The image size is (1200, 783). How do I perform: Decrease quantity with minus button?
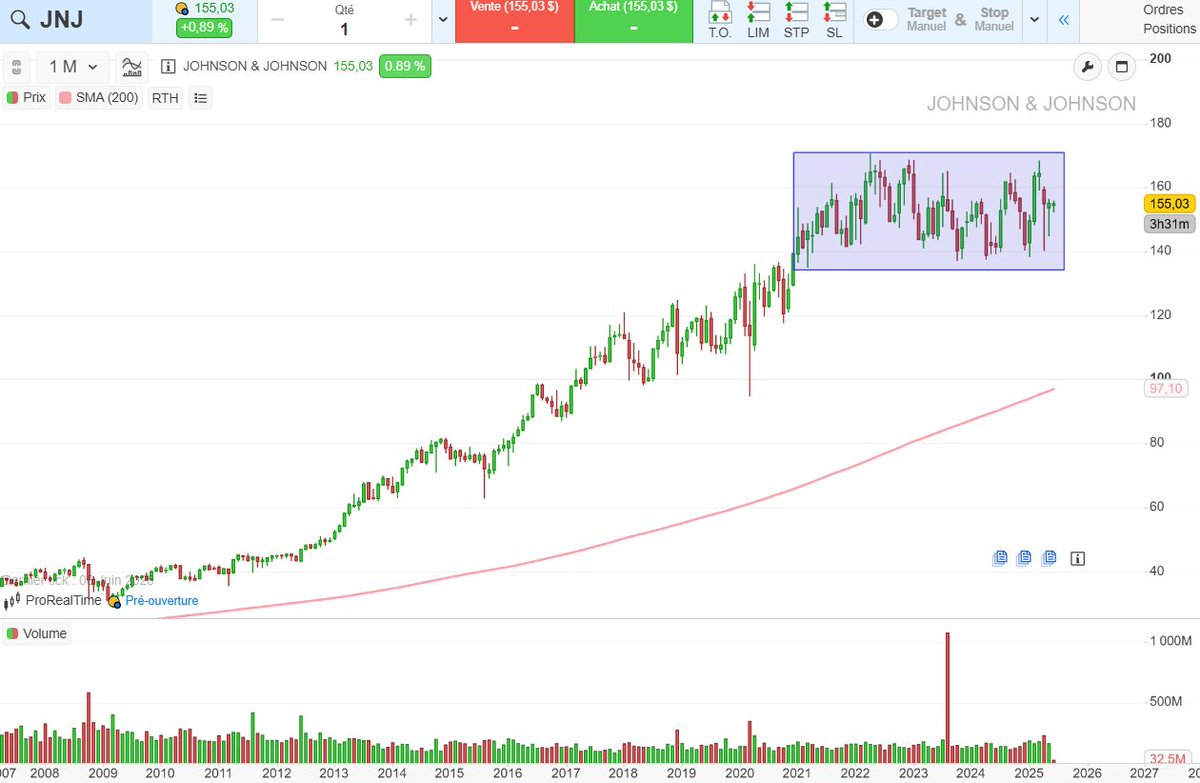(277, 20)
